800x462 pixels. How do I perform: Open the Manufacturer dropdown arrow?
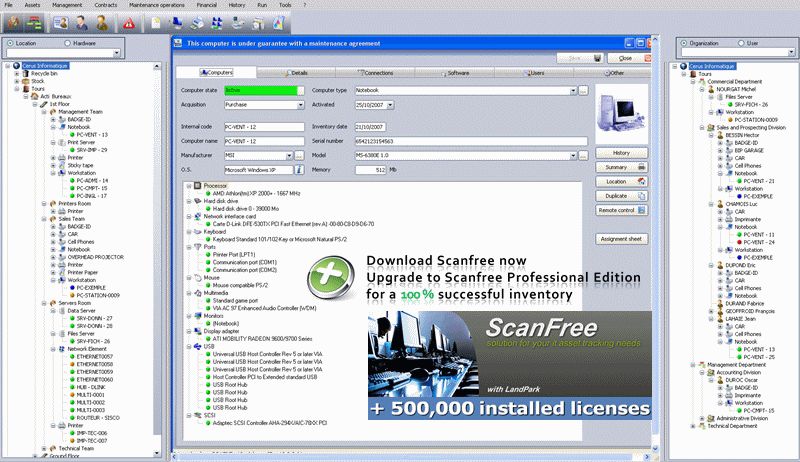289,156
